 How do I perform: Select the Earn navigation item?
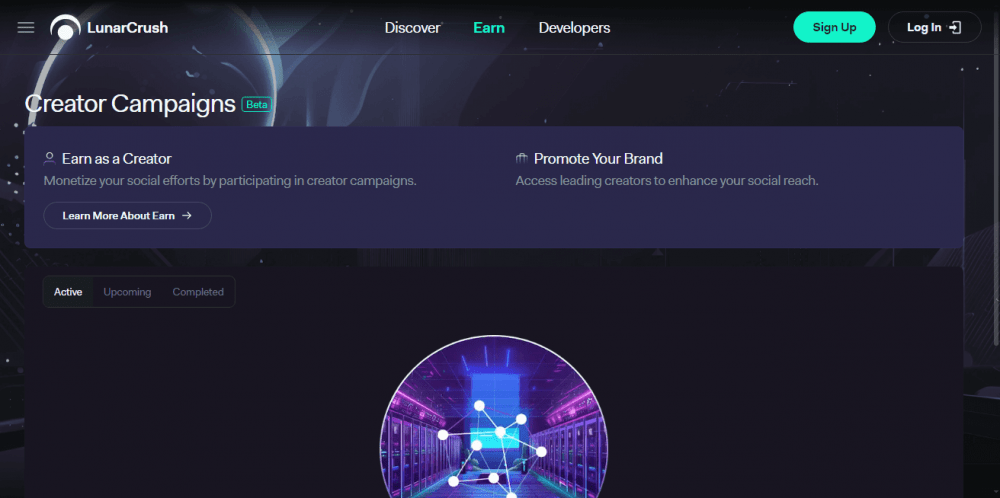coord(489,27)
